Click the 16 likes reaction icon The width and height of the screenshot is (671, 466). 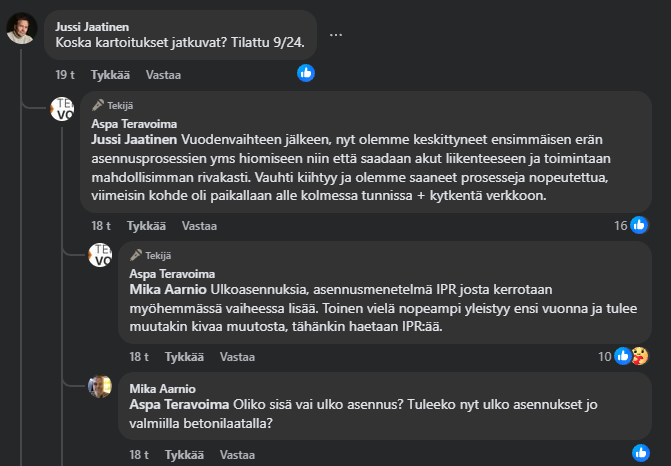tap(639, 225)
